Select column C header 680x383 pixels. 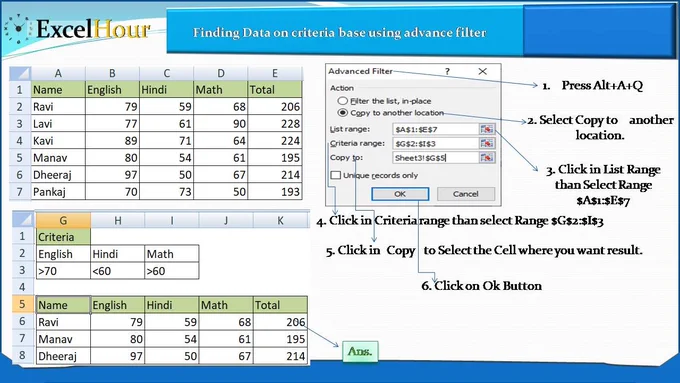coord(167,73)
